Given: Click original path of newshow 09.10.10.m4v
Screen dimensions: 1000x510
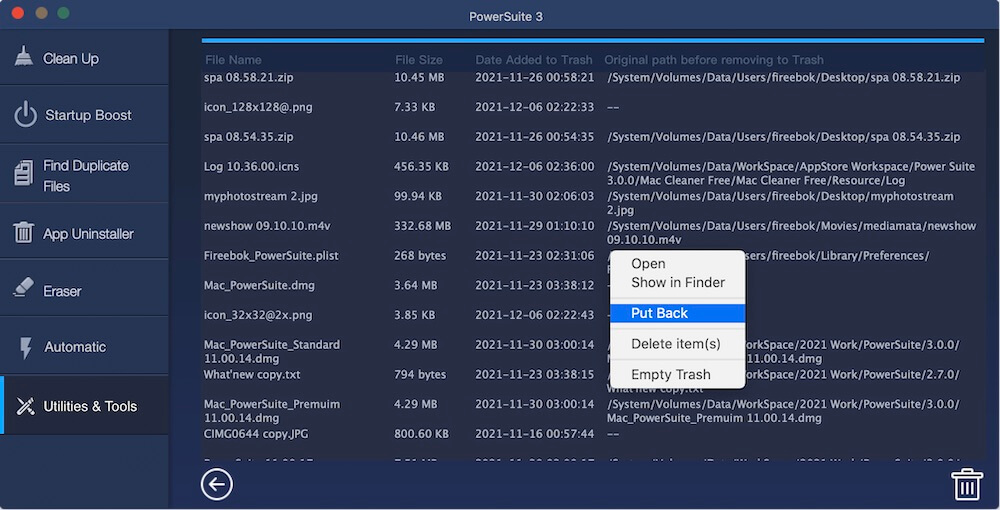Looking at the screenshot, I should pyautogui.click(x=791, y=233).
